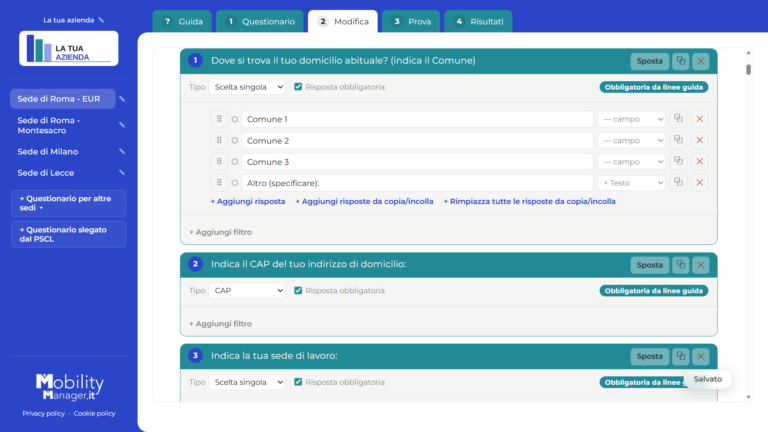Copy the 'Altro (specificare)' answer row
This screenshot has height=432, width=768.
(x=678, y=183)
